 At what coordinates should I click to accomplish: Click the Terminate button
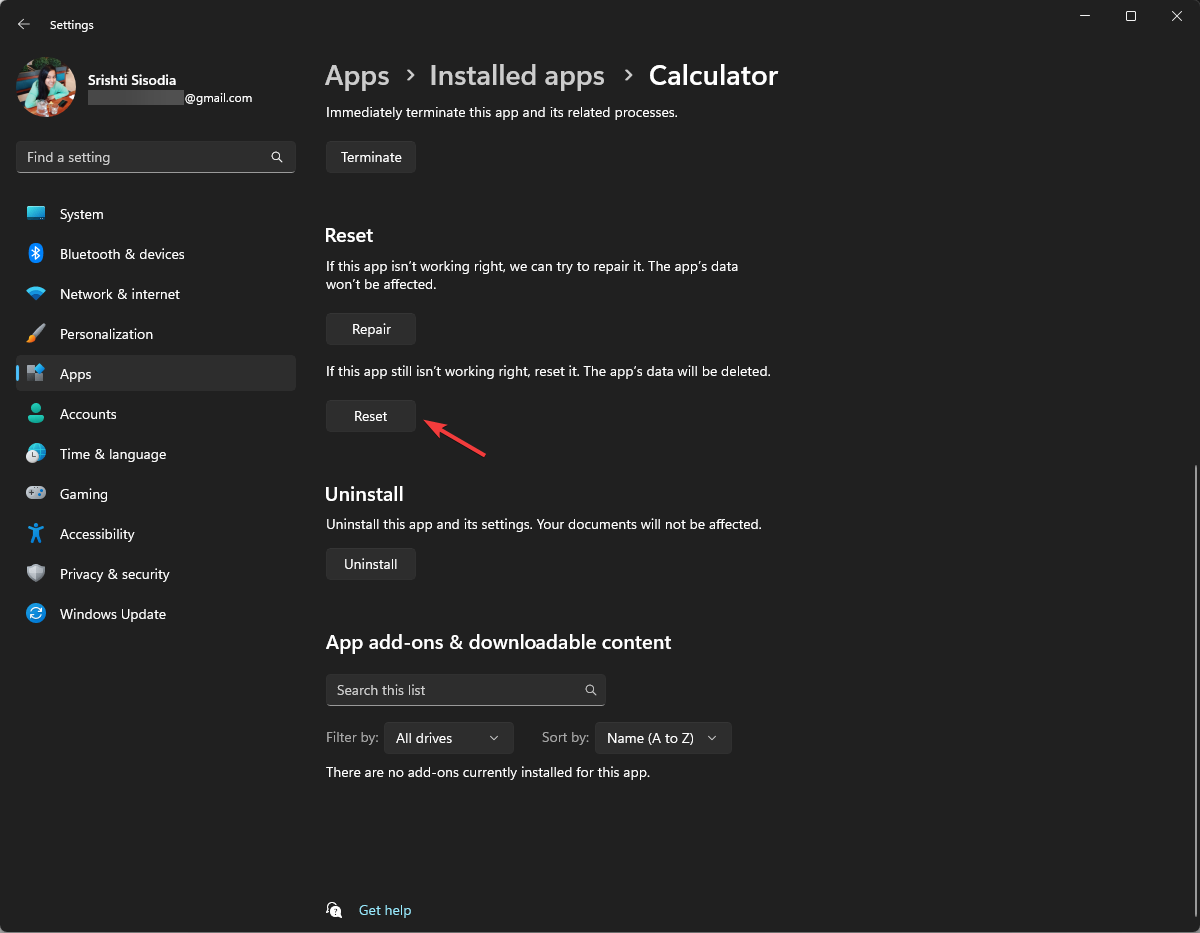pos(371,157)
